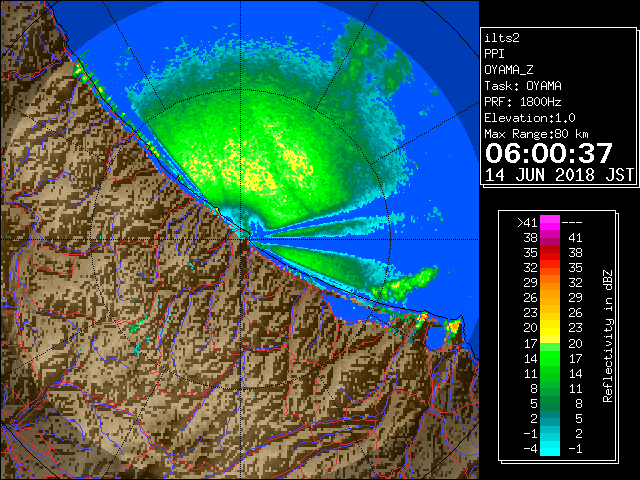Pick the orange 26–29 dBZ legend swatch
Screen dimensions: 640x480
tap(550, 298)
